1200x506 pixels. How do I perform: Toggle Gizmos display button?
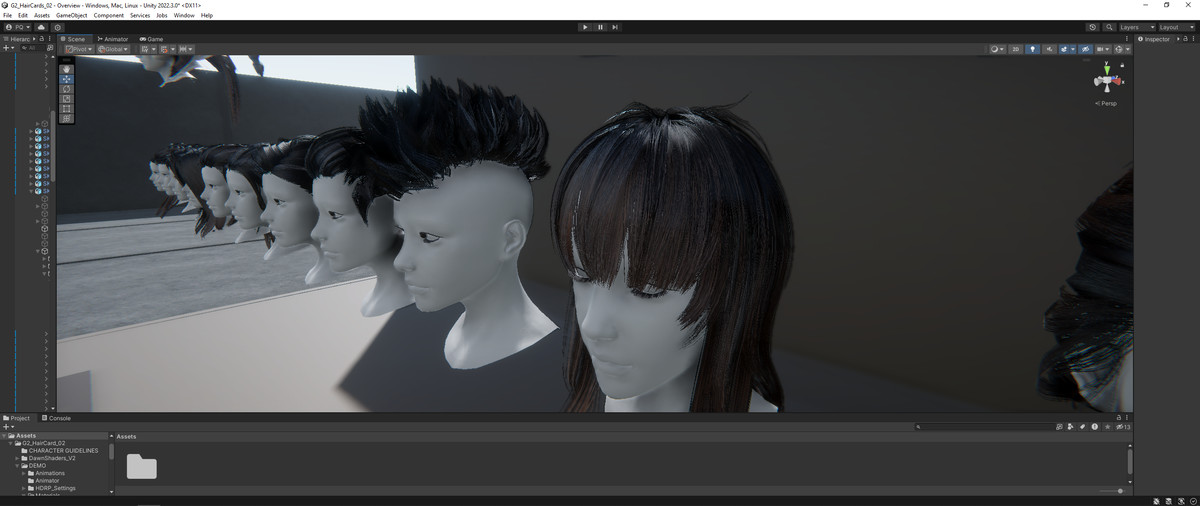click(1118, 49)
